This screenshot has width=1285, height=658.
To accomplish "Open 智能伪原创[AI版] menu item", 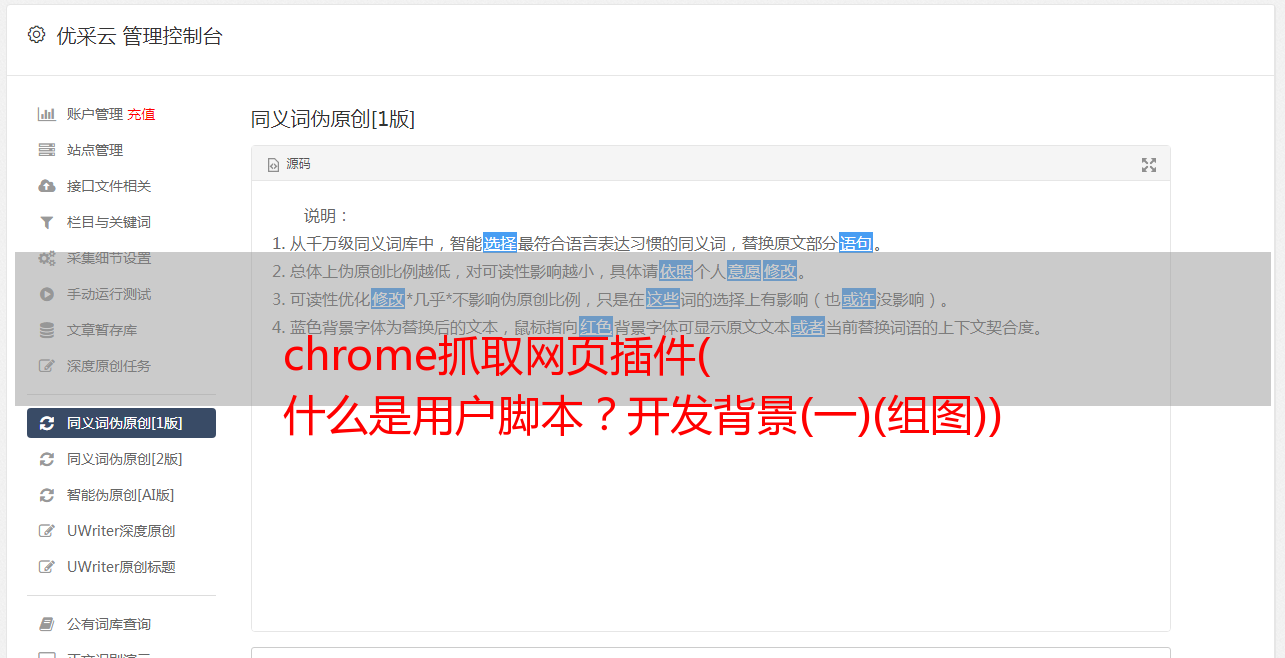I will tap(121, 495).
